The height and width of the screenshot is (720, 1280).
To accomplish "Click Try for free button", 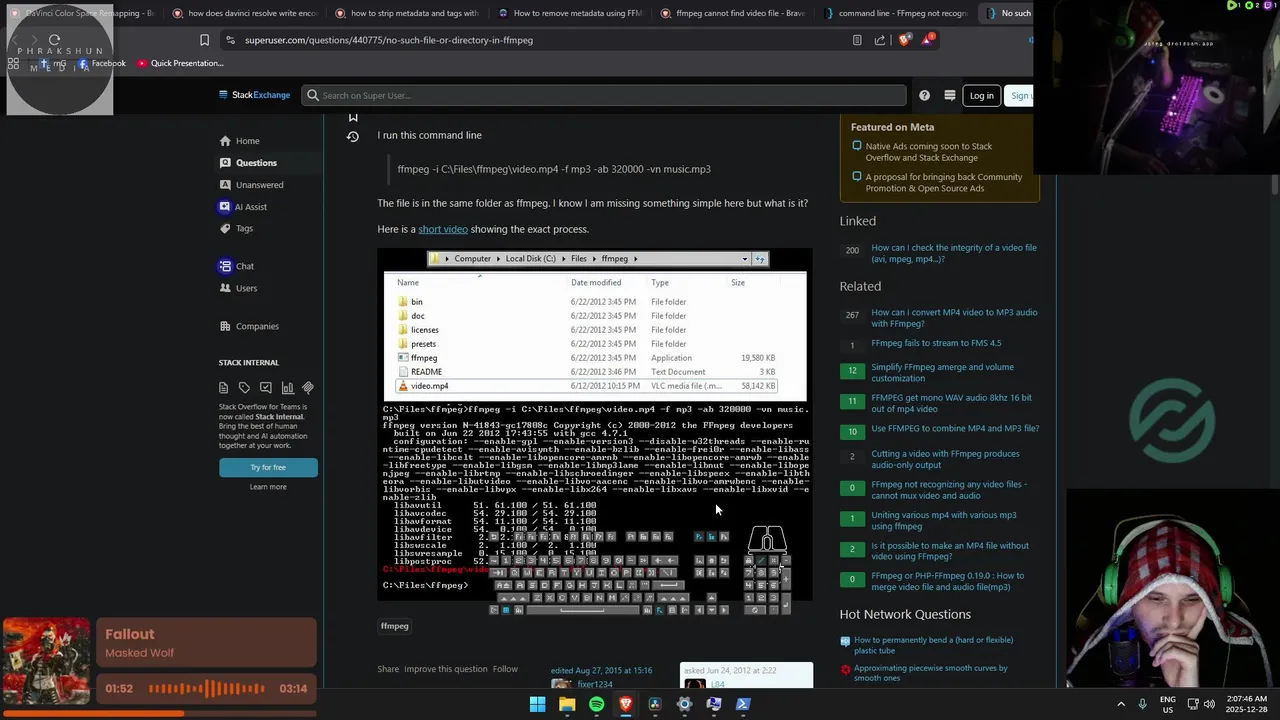I will (268, 467).
